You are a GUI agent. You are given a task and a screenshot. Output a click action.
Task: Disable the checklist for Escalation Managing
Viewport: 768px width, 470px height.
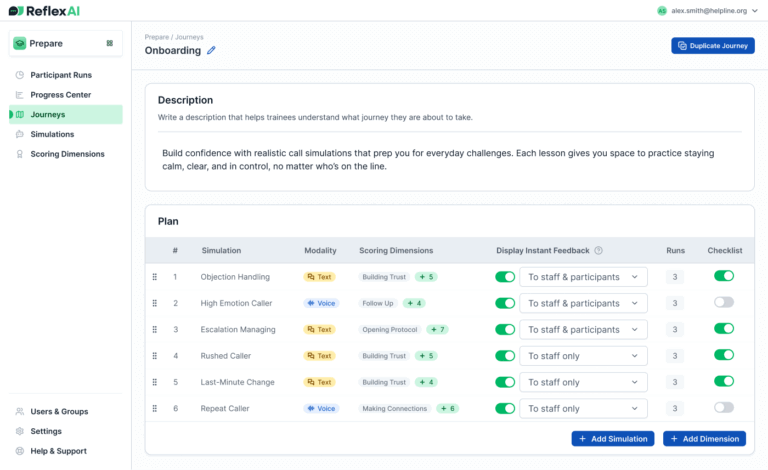(x=724, y=329)
